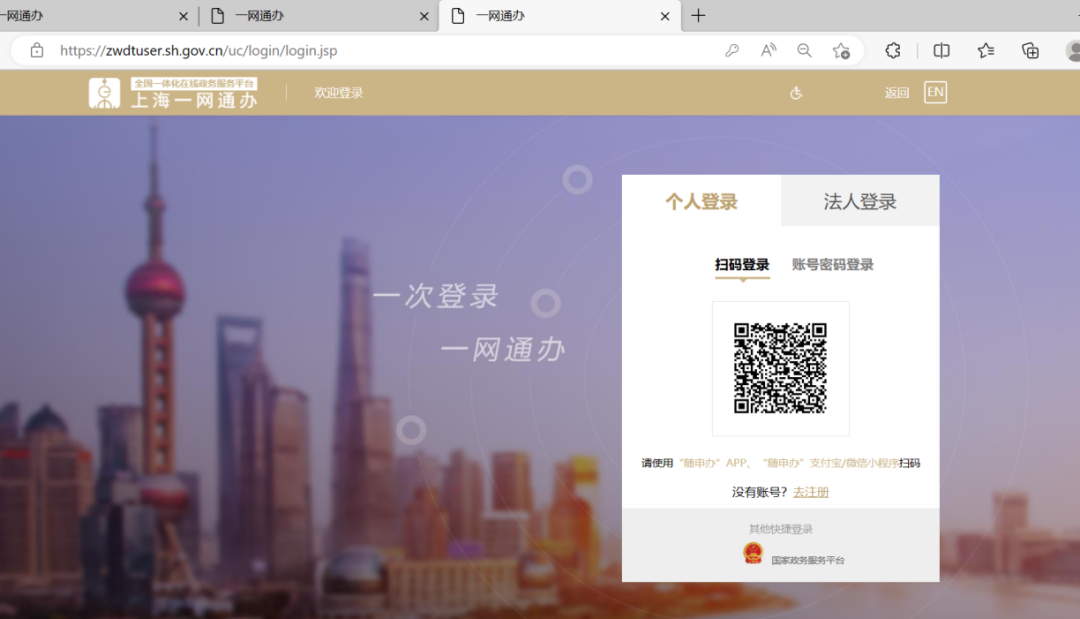
Task: Switch language with the EN button
Action: pos(934,92)
